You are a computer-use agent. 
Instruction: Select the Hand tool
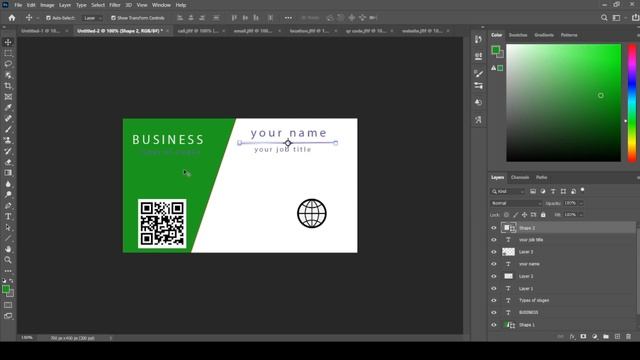(x=8, y=249)
